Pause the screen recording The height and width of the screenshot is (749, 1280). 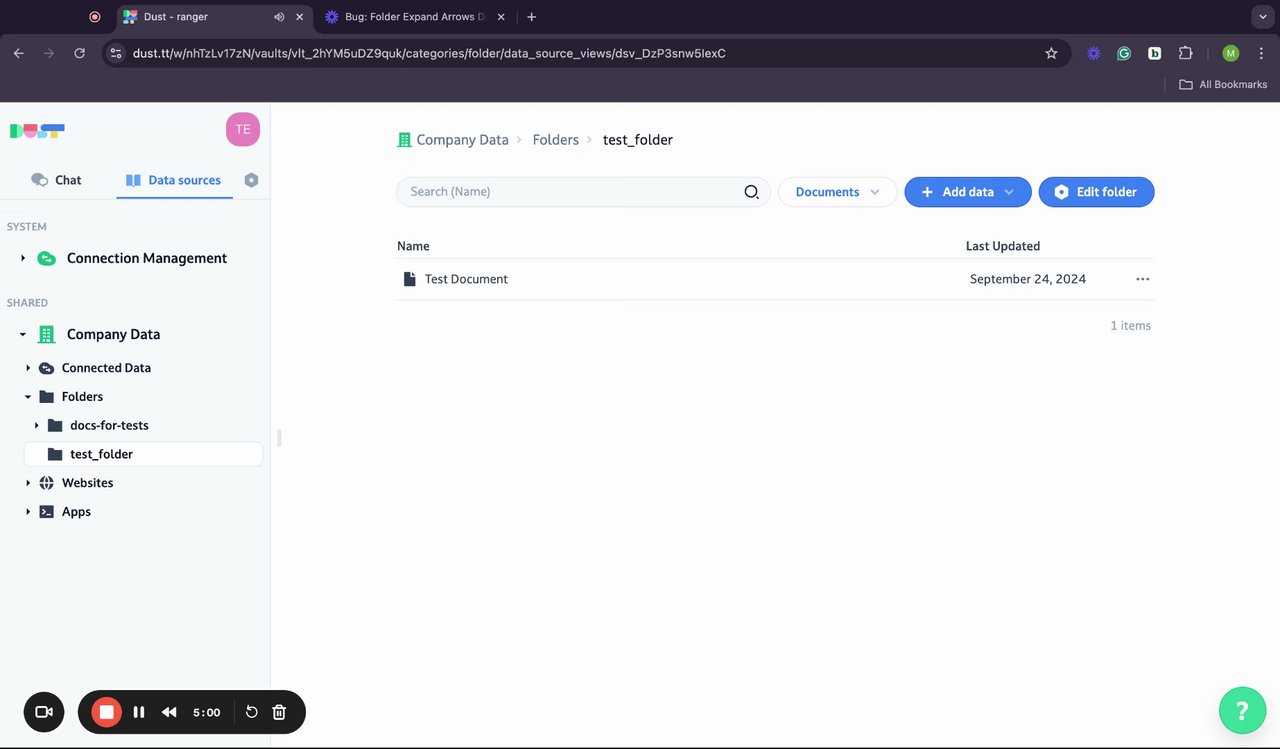pyautogui.click(x=139, y=712)
